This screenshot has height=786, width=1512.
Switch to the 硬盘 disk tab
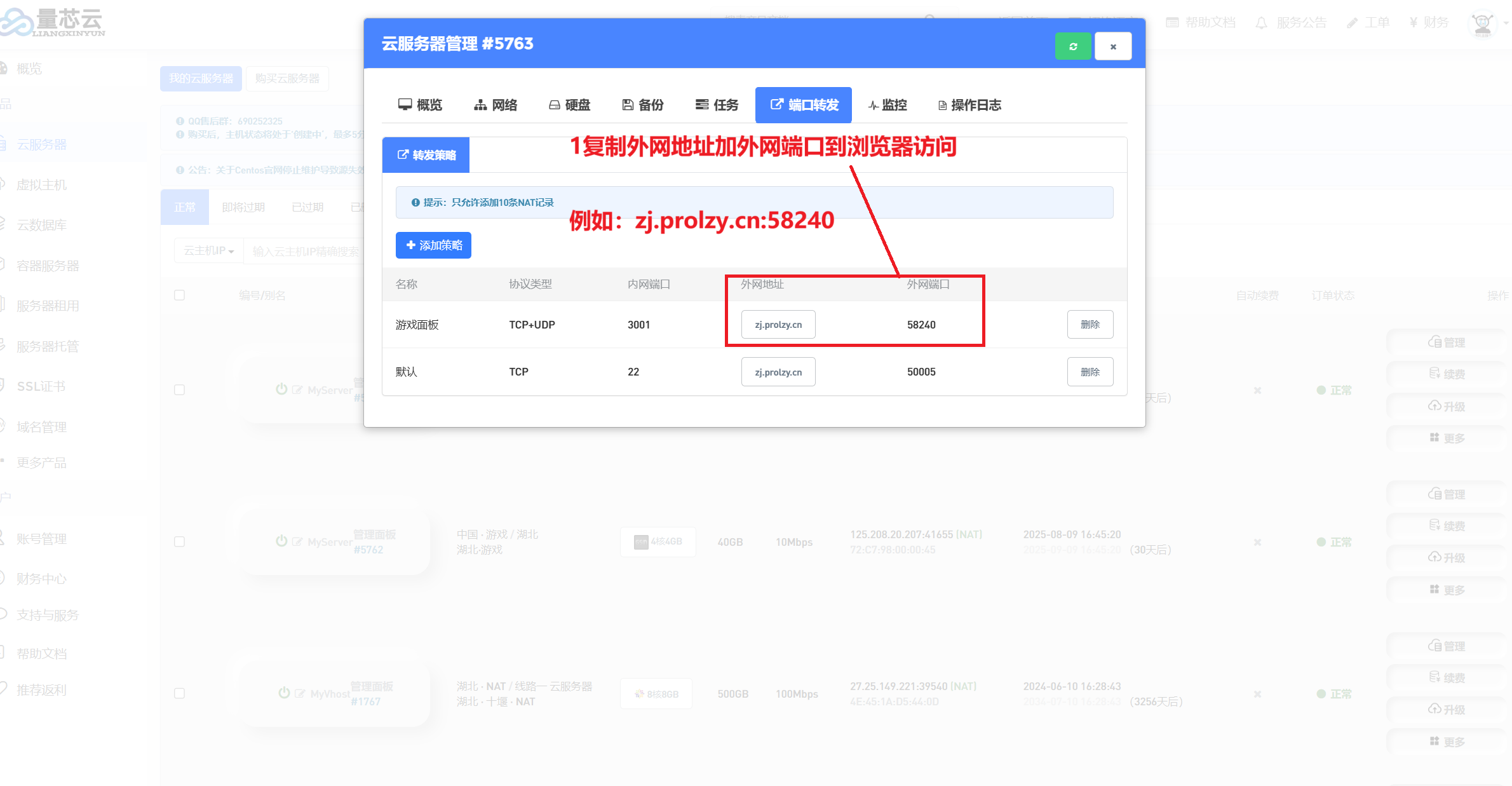click(x=569, y=105)
